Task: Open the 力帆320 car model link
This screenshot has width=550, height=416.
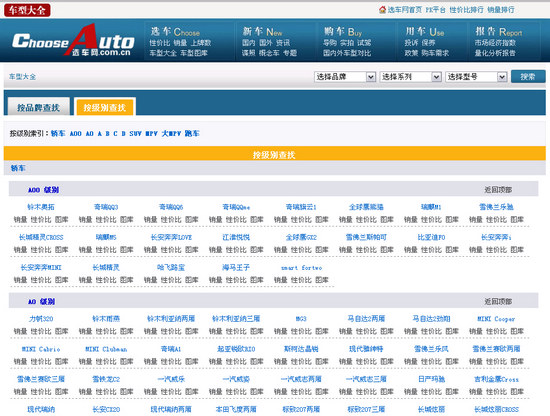Action: tap(41, 319)
